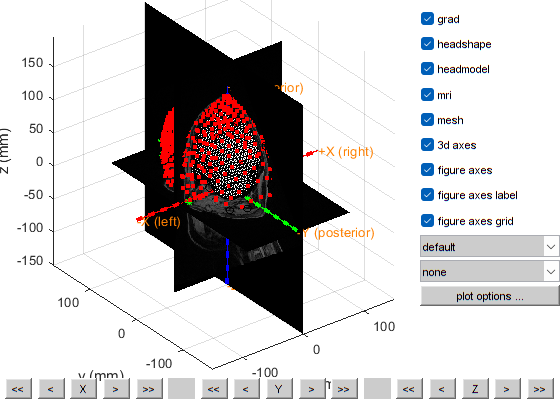Step X slice forward with > button
This screenshot has width=560, height=420.
(116, 389)
